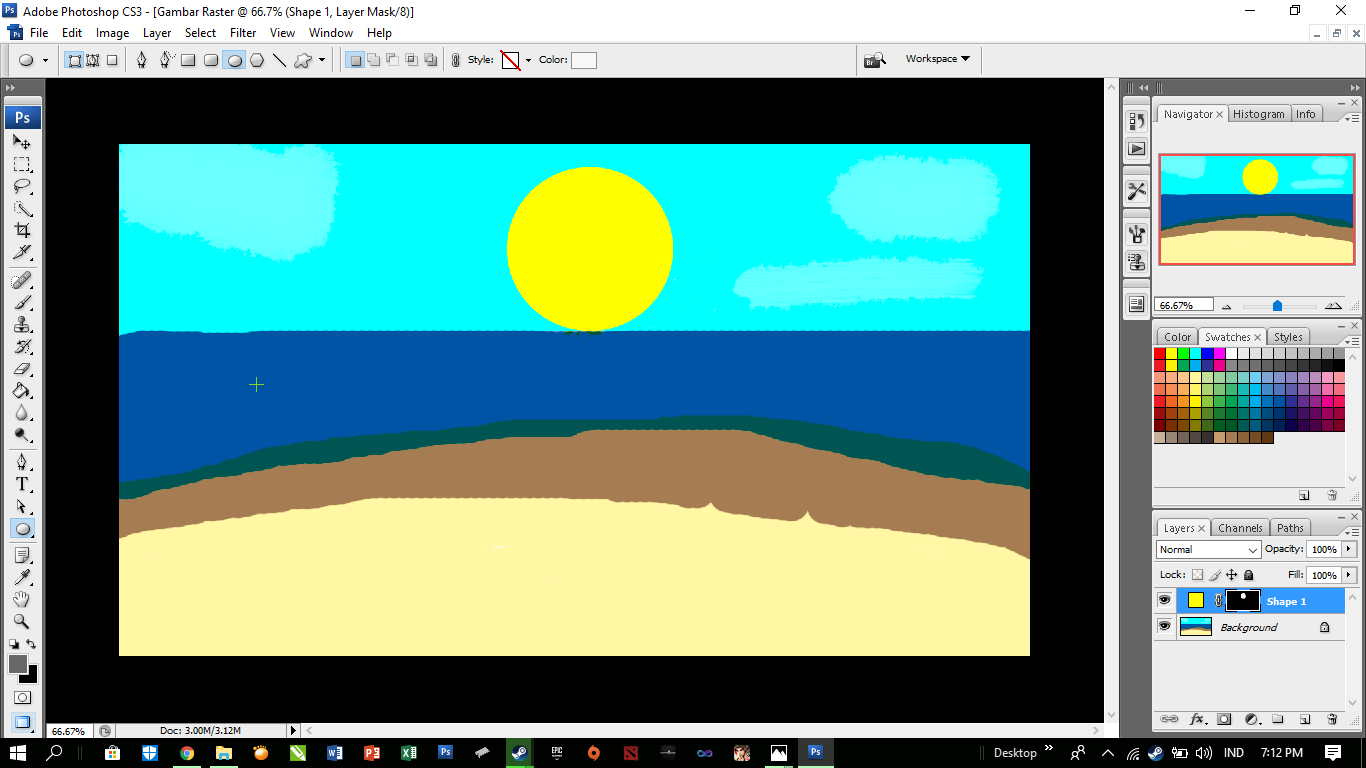Hide the Shape 1 layer
Image resolution: width=1366 pixels, height=768 pixels.
[x=1165, y=600]
